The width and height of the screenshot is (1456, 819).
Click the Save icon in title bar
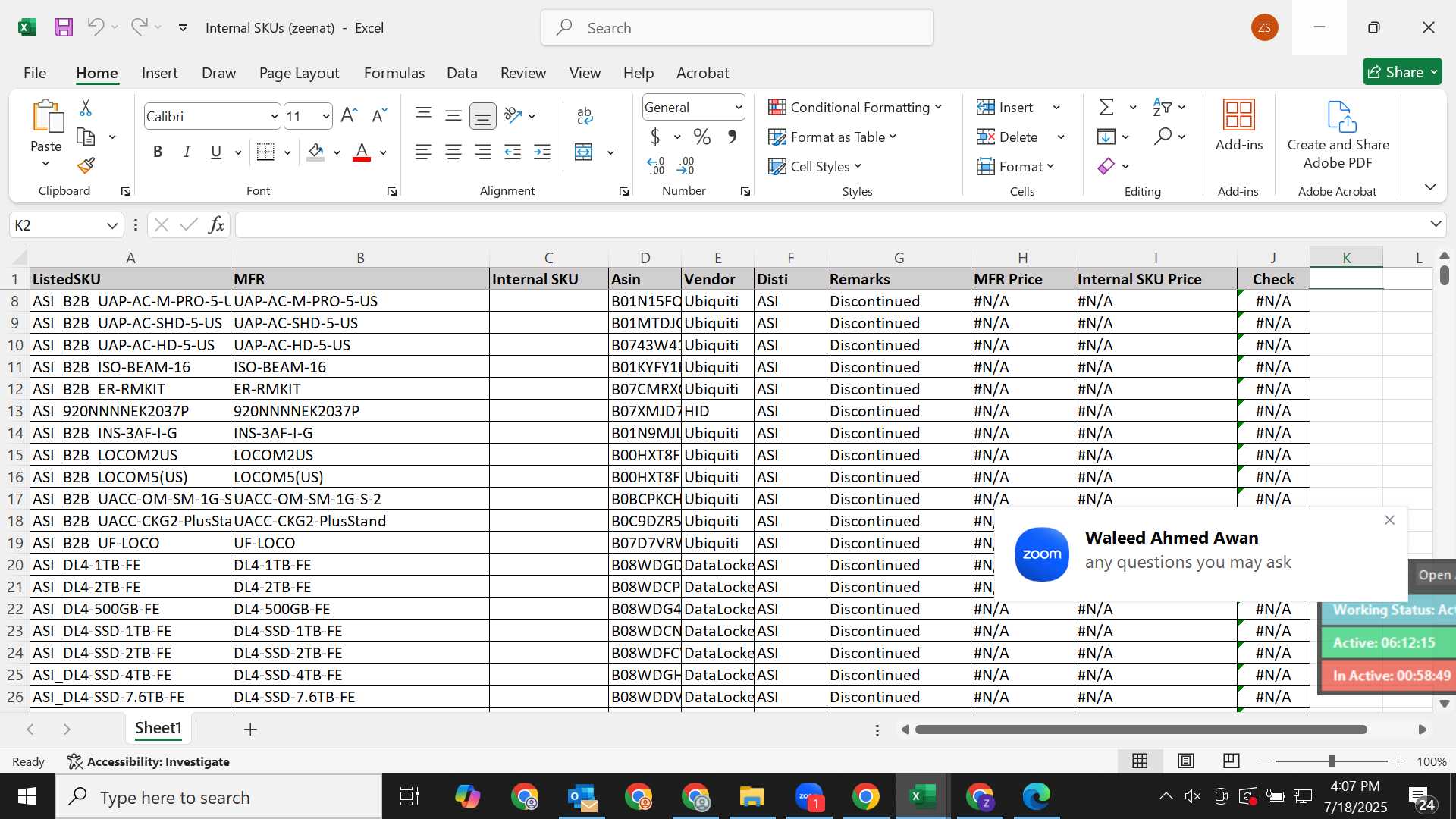64,28
